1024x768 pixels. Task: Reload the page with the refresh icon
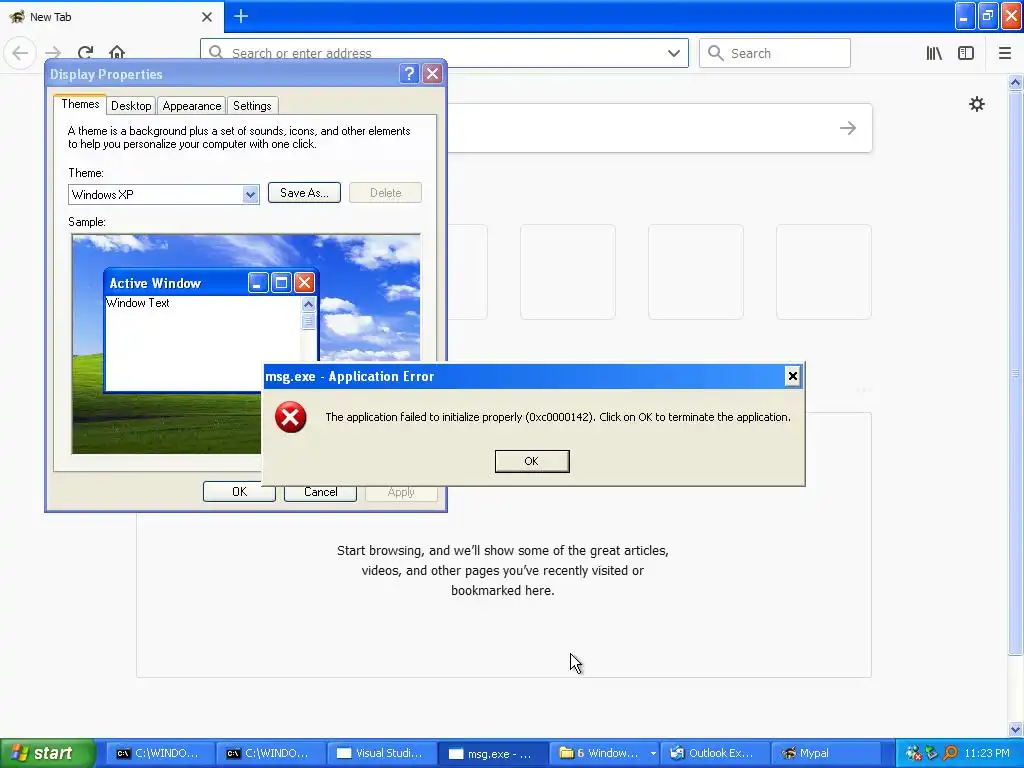point(85,53)
